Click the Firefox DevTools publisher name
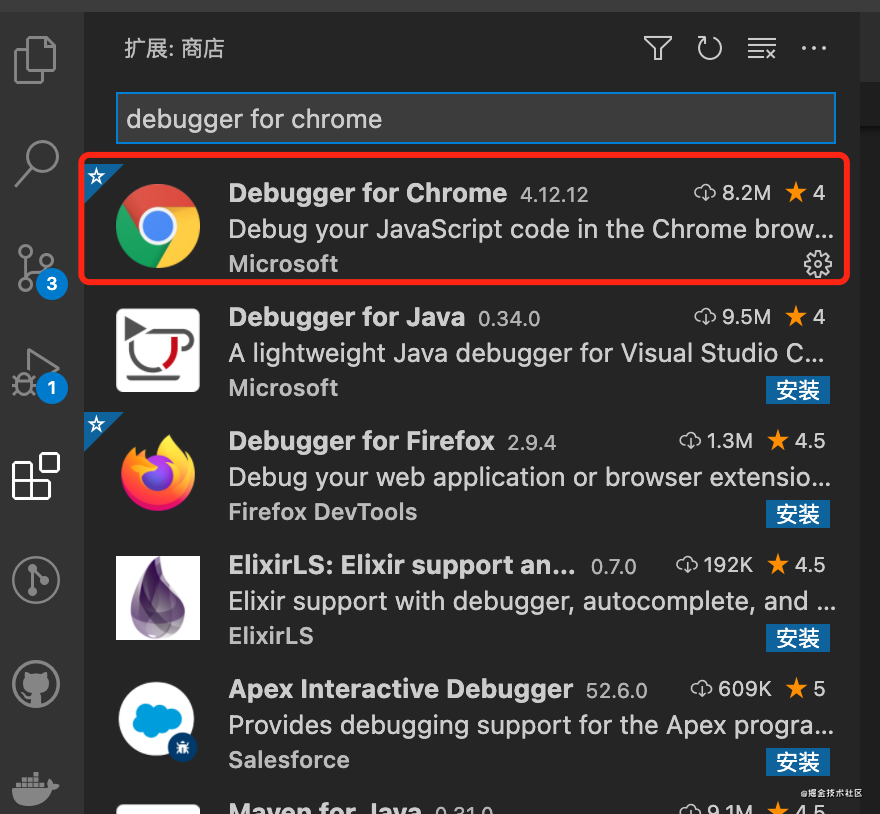This screenshot has width=880, height=814. coord(323,512)
